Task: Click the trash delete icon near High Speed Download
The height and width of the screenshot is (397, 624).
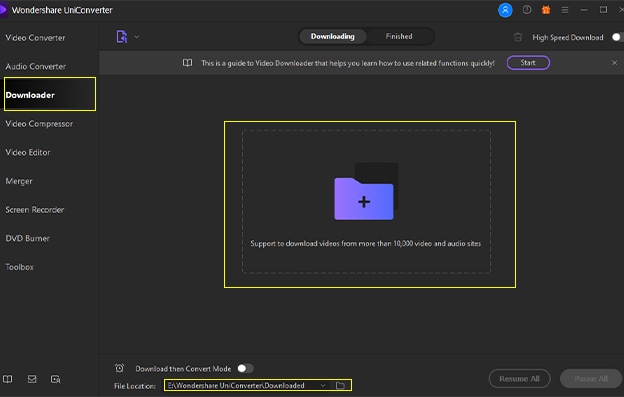Action: point(517,37)
